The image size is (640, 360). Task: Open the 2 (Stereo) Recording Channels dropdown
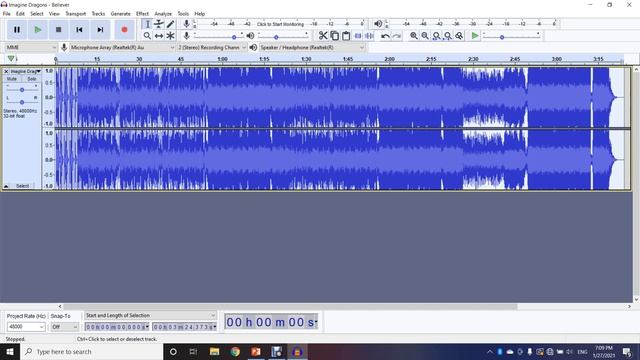[212, 47]
